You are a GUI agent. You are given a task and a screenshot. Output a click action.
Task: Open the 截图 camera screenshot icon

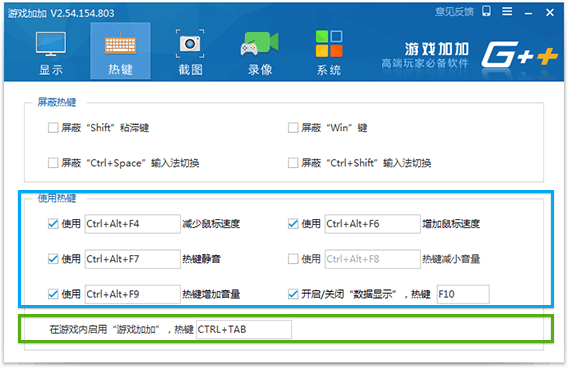pos(190,44)
